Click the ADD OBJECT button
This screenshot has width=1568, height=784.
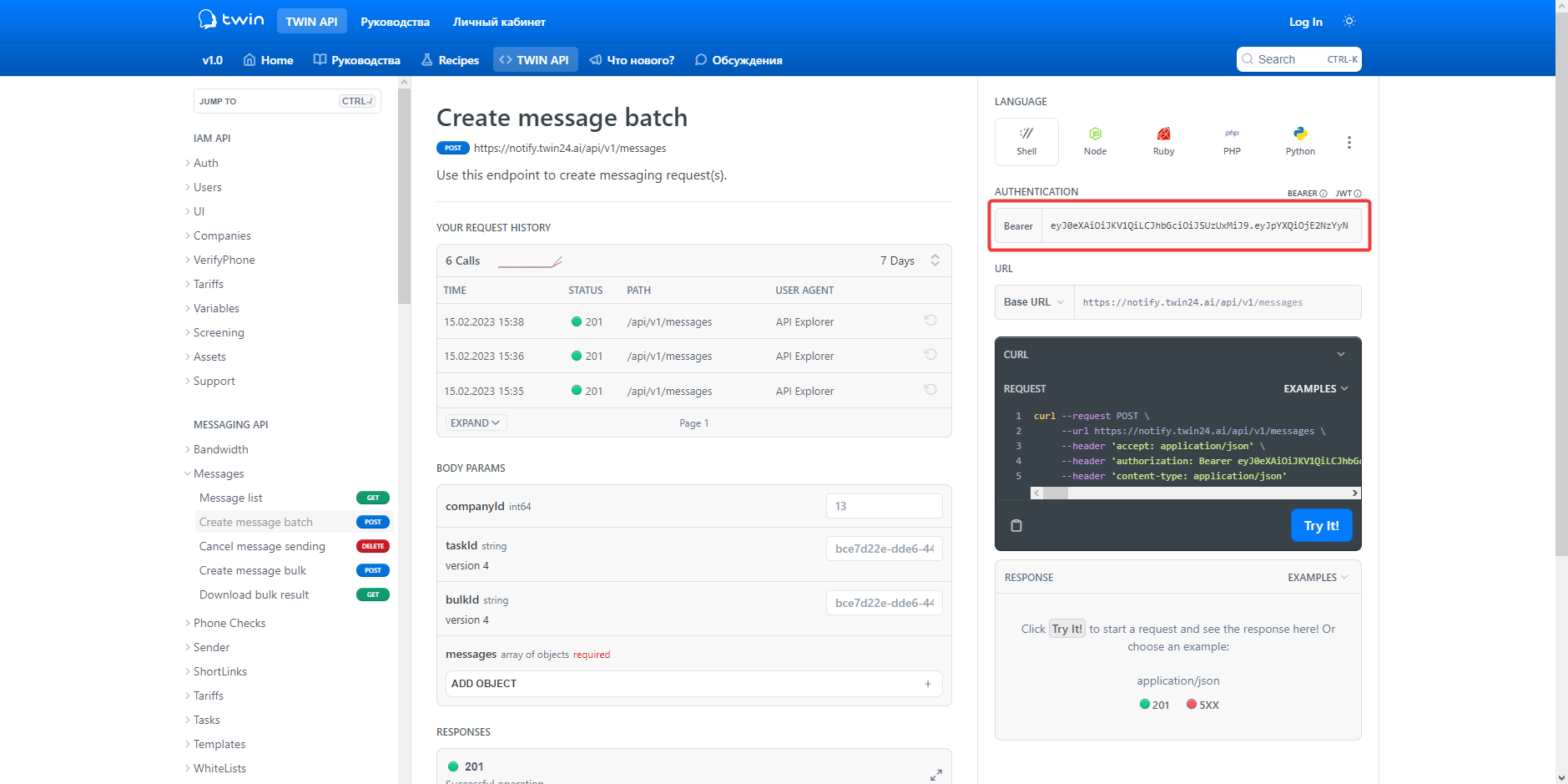coord(693,684)
